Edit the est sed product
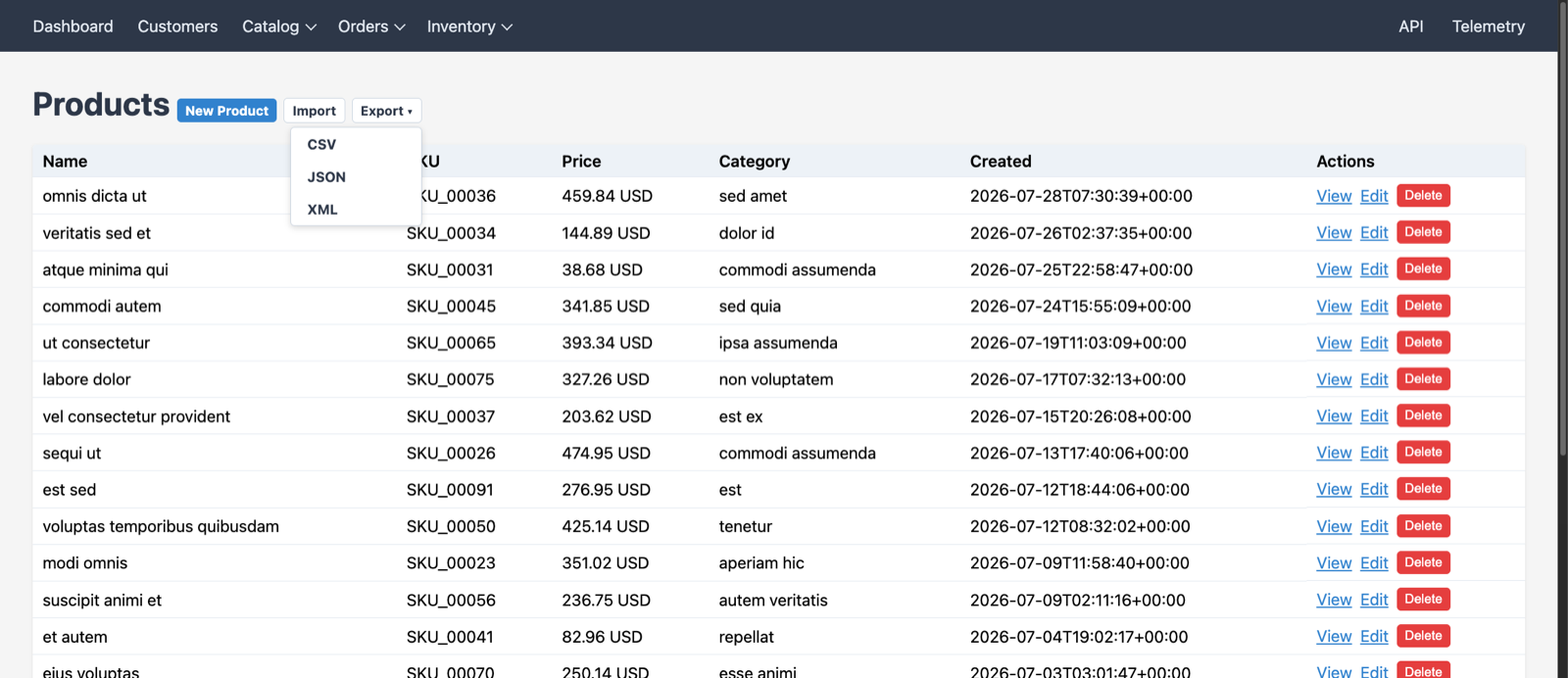The width and height of the screenshot is (1568, 678). (1374, 490)
